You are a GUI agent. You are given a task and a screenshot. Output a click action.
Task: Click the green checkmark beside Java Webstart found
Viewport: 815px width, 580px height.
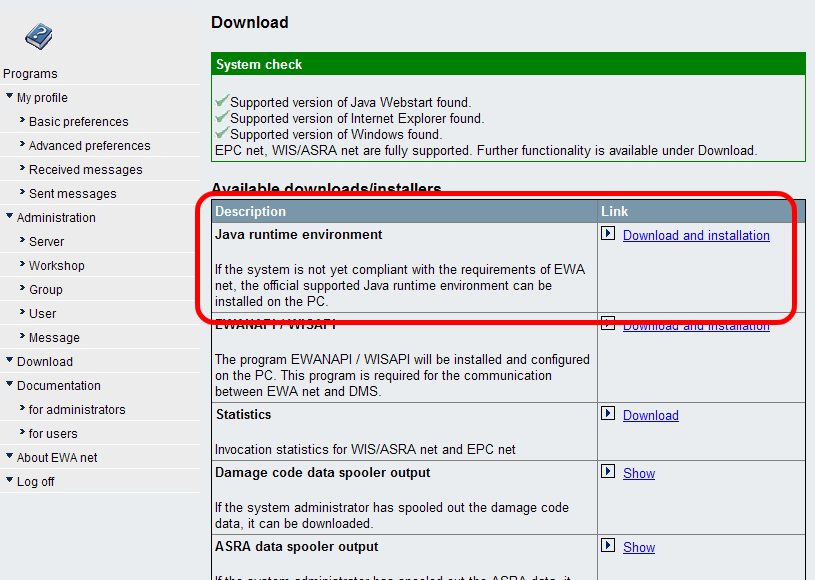coord(222,100)
